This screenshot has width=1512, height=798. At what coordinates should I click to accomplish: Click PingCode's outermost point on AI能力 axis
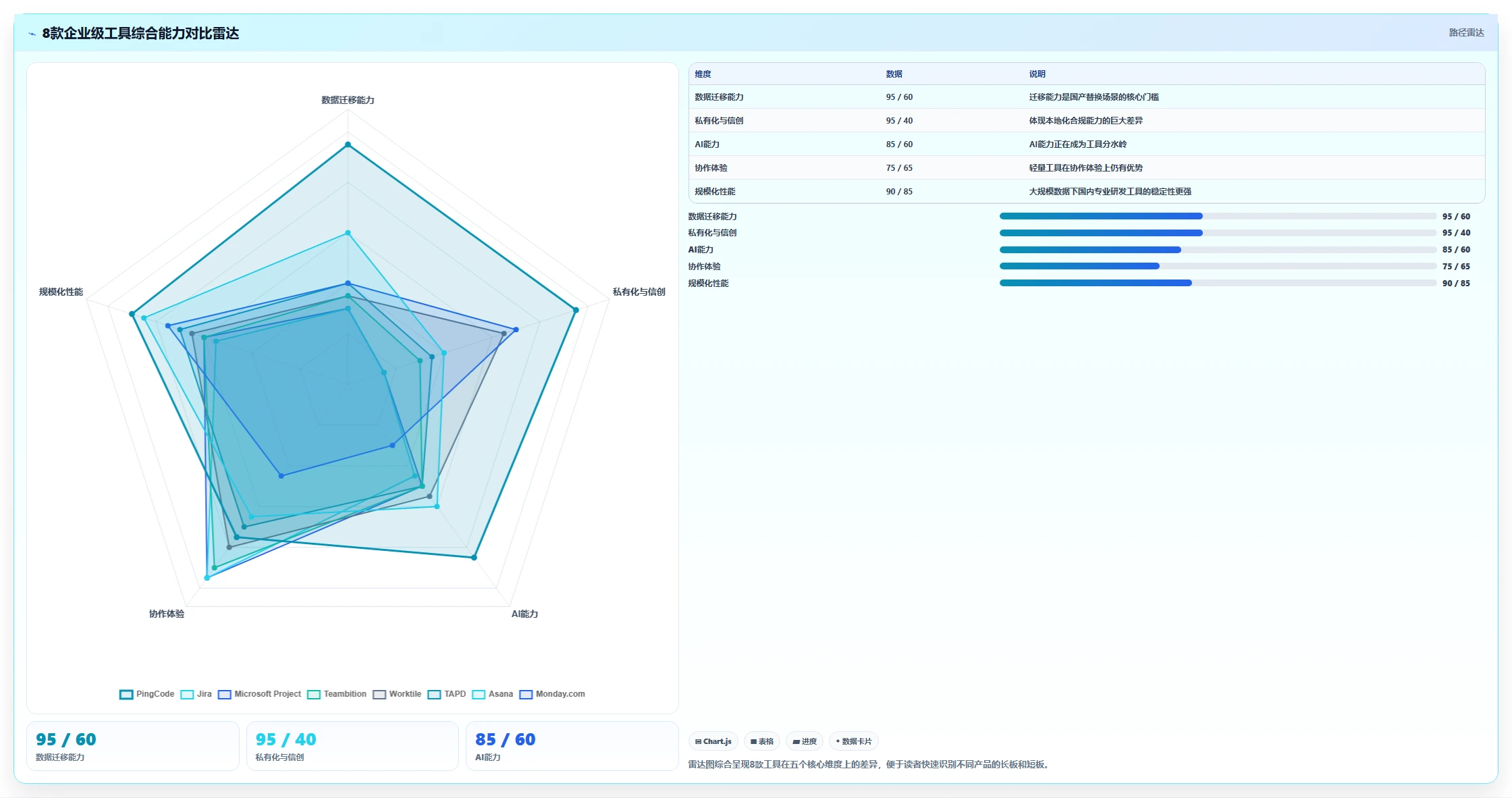(x=474, y=558)
